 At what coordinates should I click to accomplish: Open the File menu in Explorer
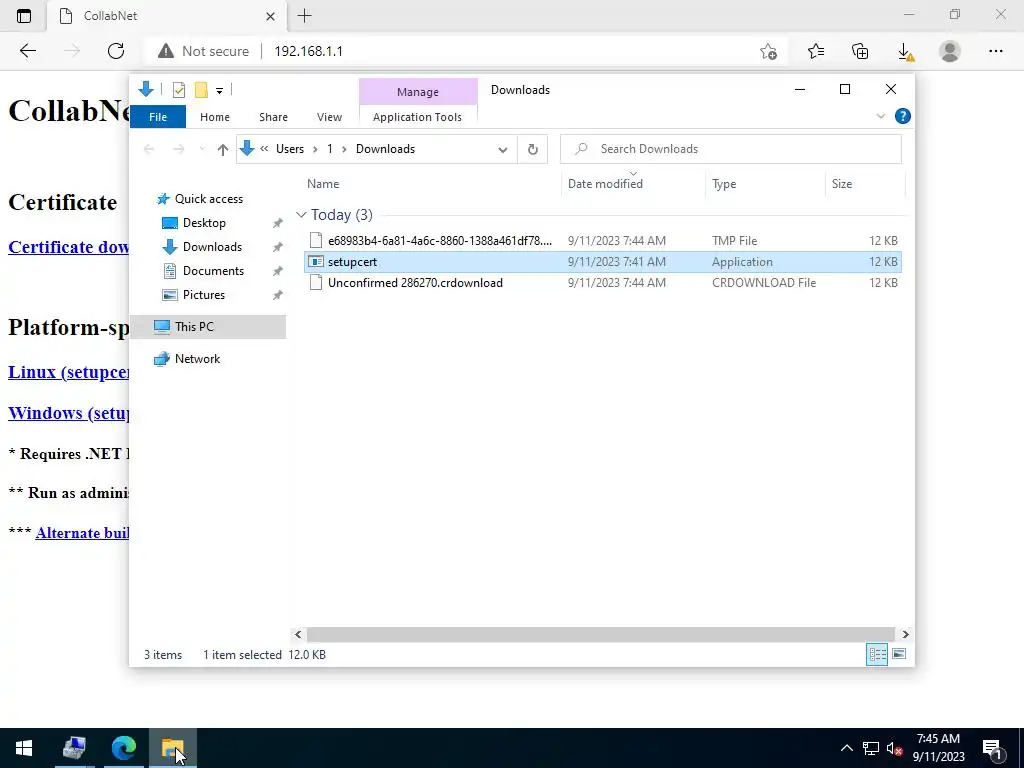pyautogui.click(x=158, y=117)
